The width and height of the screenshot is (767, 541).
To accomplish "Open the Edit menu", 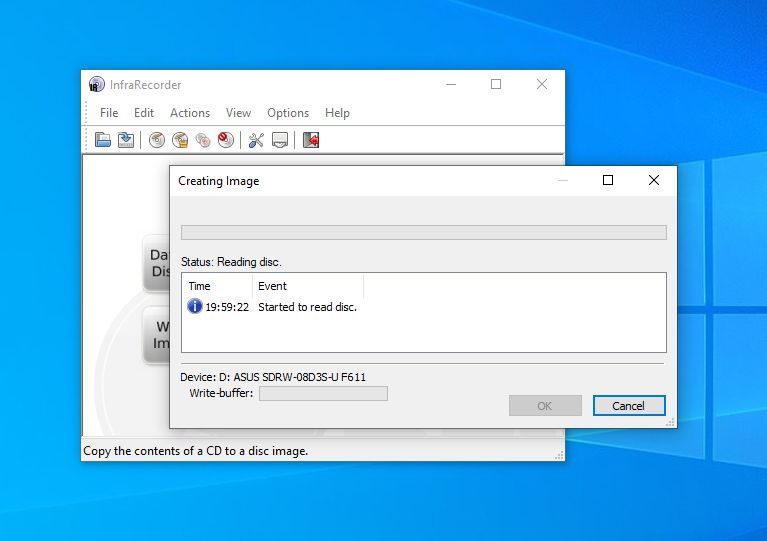I will coord(144,113).
